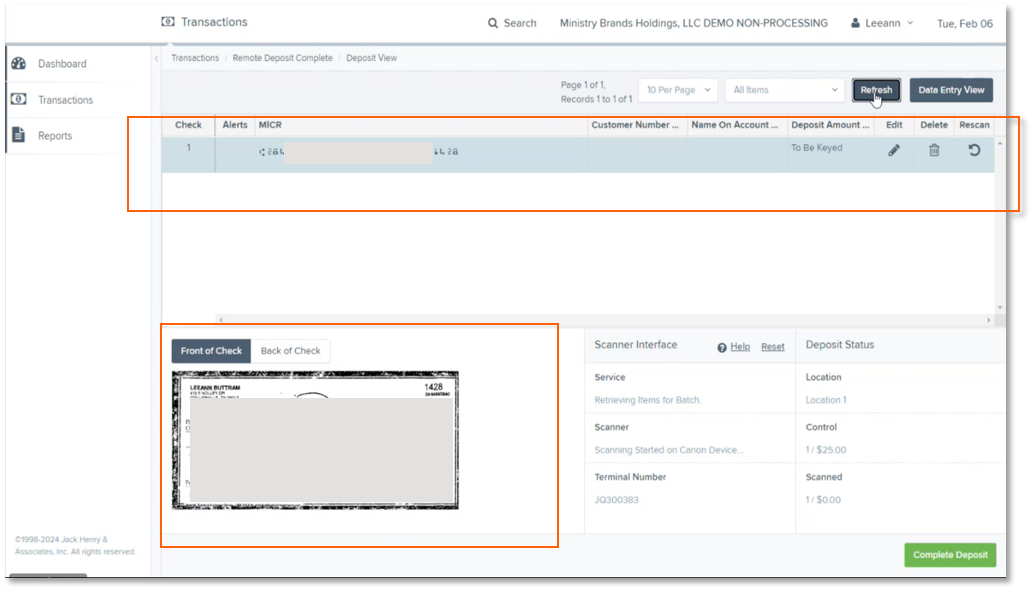Screen dimensions: 1034x592
Task: Switch to the Back of Check tab
Action: click(x=290, y=351)
